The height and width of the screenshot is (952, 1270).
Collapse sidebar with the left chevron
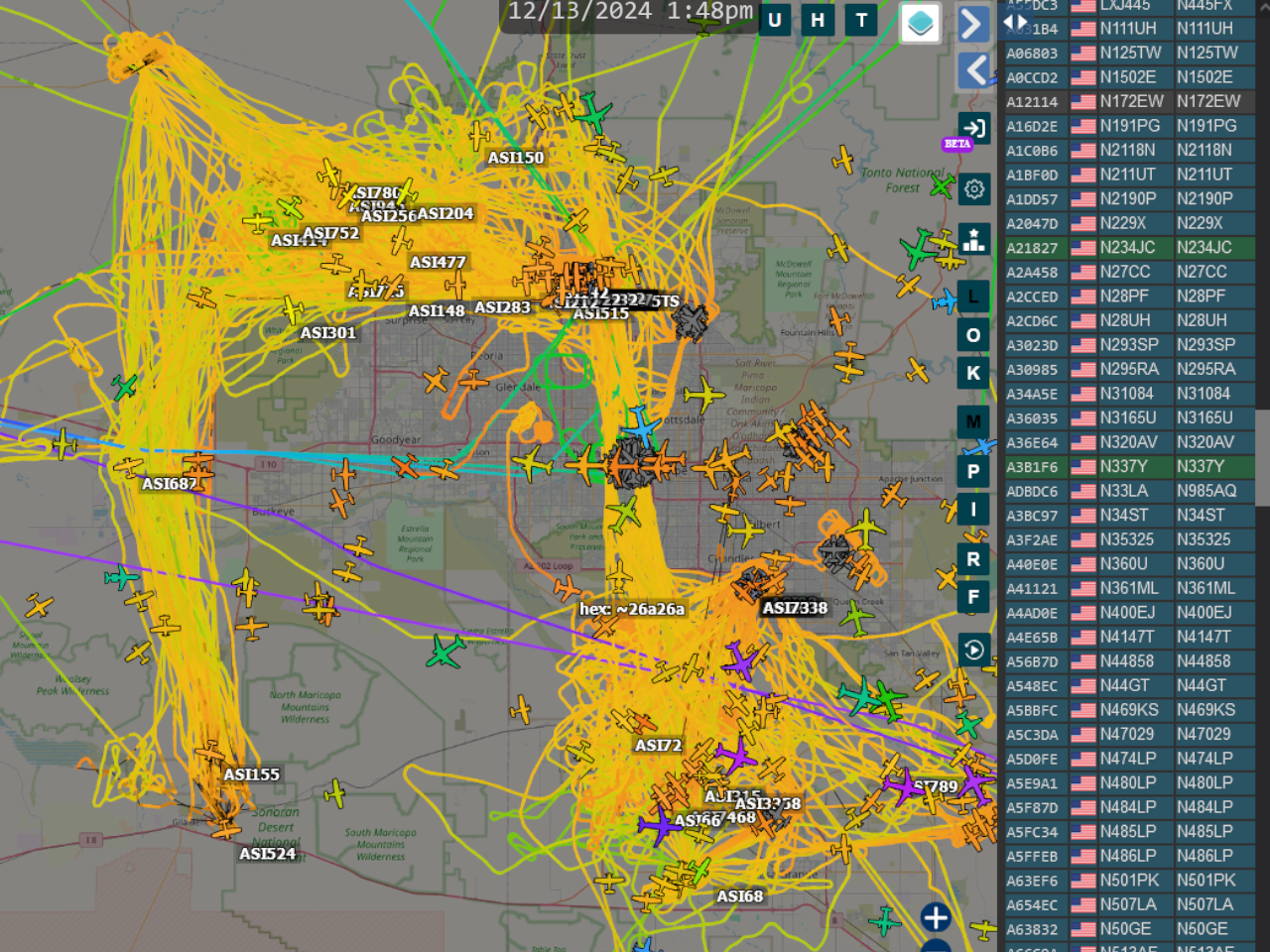974,69
